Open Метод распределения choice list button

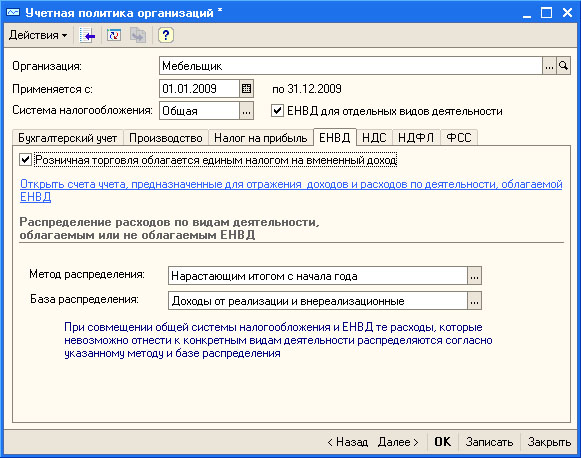click(x=474, y=276)
